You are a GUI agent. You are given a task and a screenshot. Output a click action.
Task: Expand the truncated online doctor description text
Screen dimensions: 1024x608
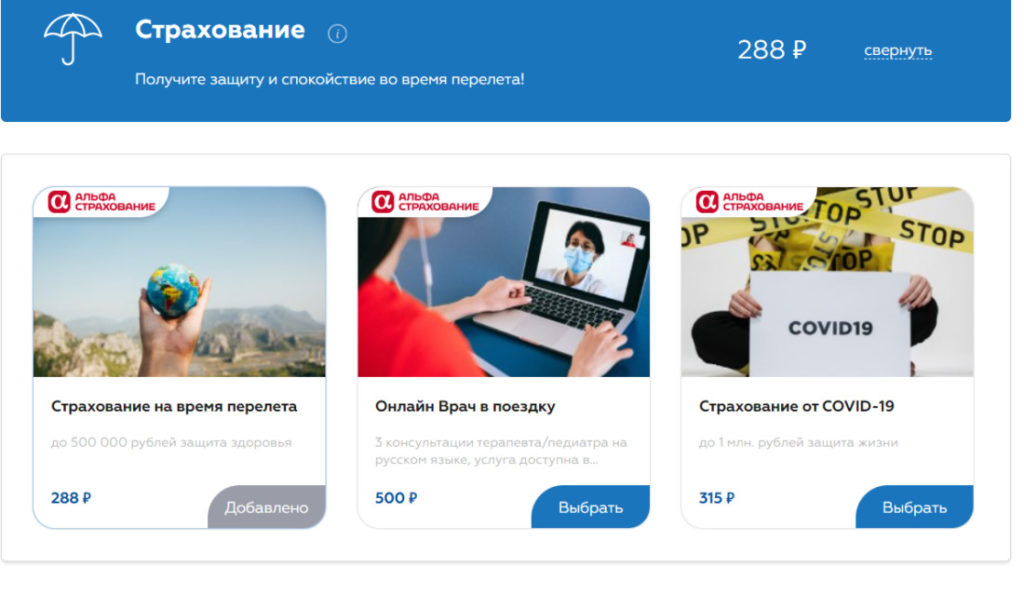click(501, 451)
